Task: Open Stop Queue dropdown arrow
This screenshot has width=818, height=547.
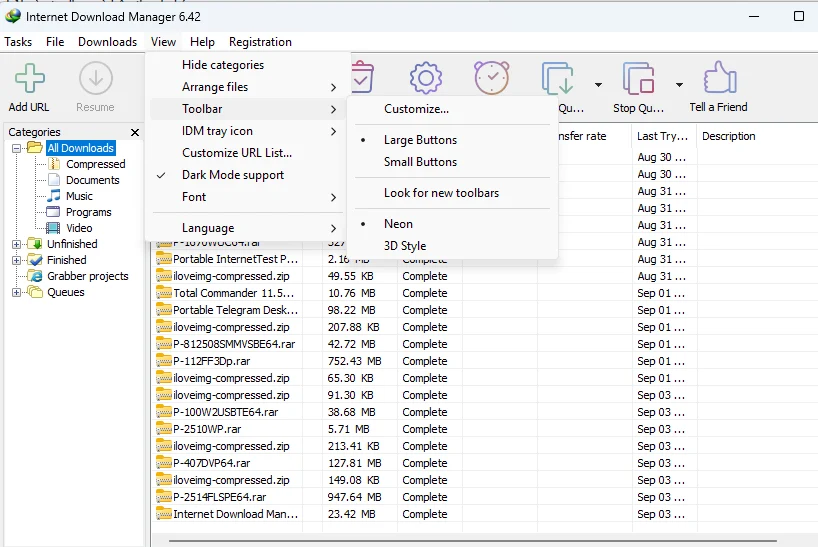Action: point(679,84)
